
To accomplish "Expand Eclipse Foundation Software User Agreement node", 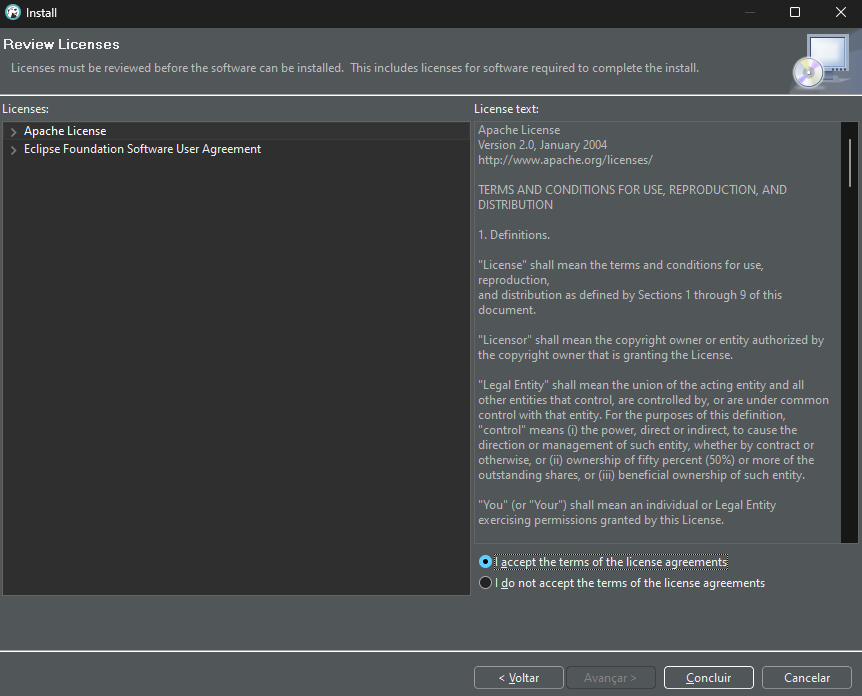I will 14,150.
